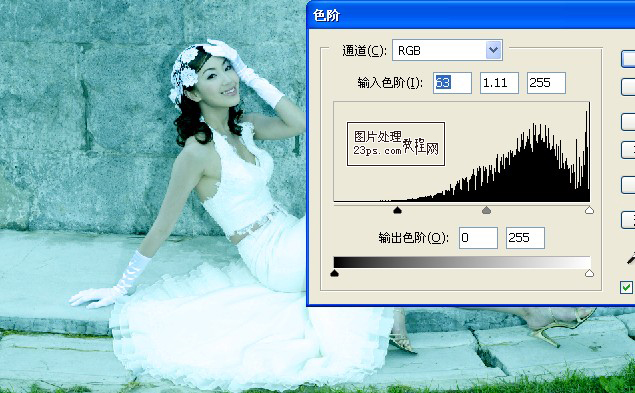Click the input shadow level field showing 53
Screen dimensions: 635x393
[x=452, y=83]
